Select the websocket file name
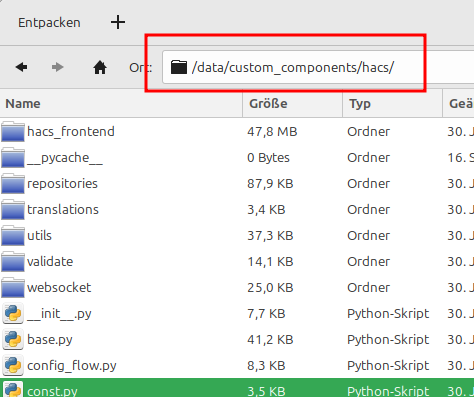This screenshot has height=397, width=474. [59, 288]
